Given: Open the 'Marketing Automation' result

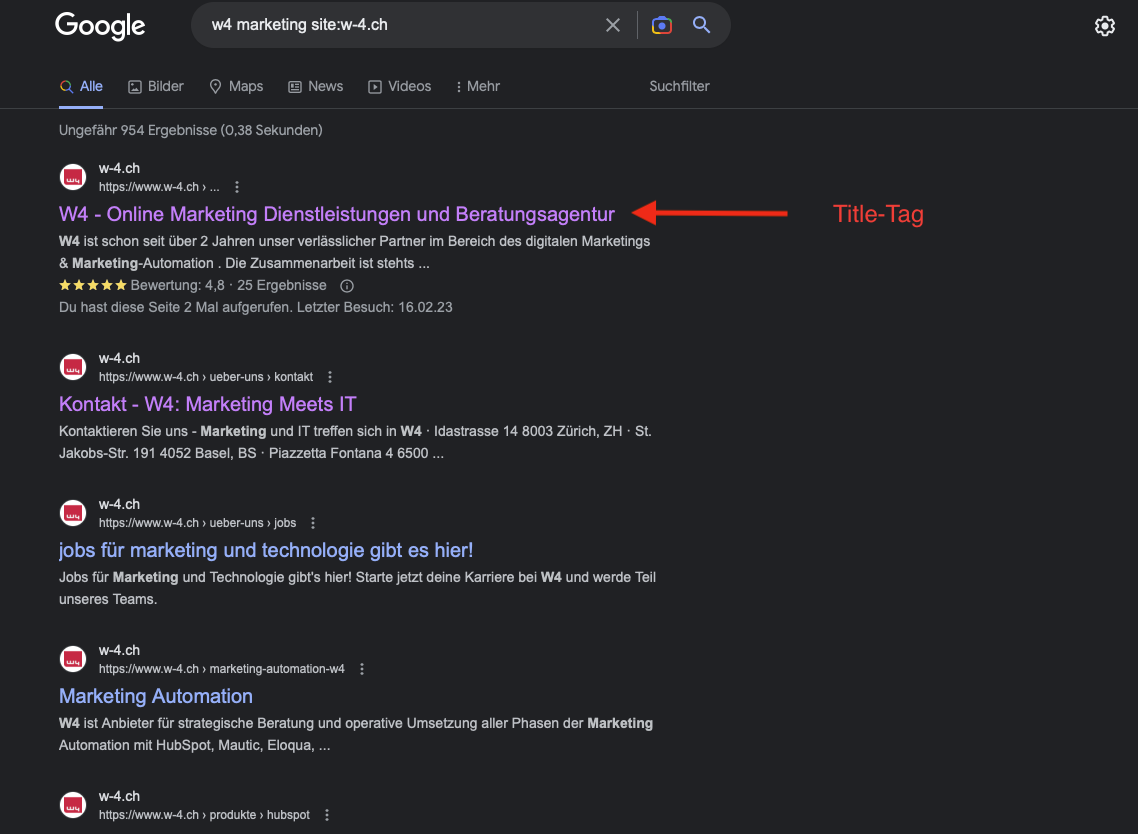Looking at the screenshot, I should pos(156,696).
